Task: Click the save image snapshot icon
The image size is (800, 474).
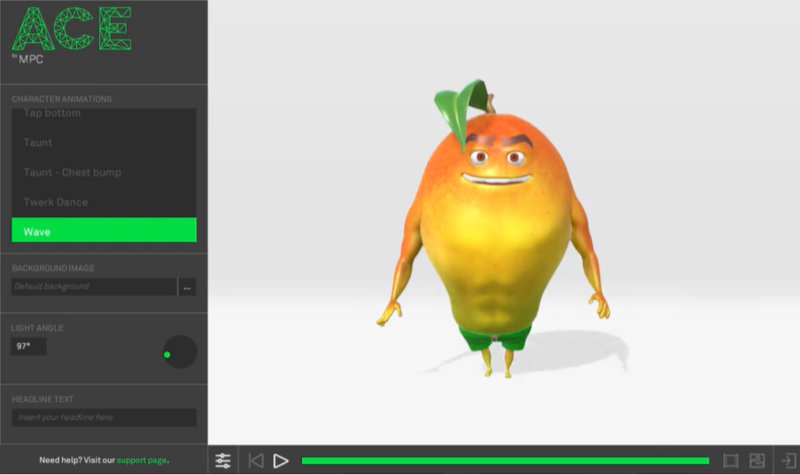Action: [x=757, y=461]
